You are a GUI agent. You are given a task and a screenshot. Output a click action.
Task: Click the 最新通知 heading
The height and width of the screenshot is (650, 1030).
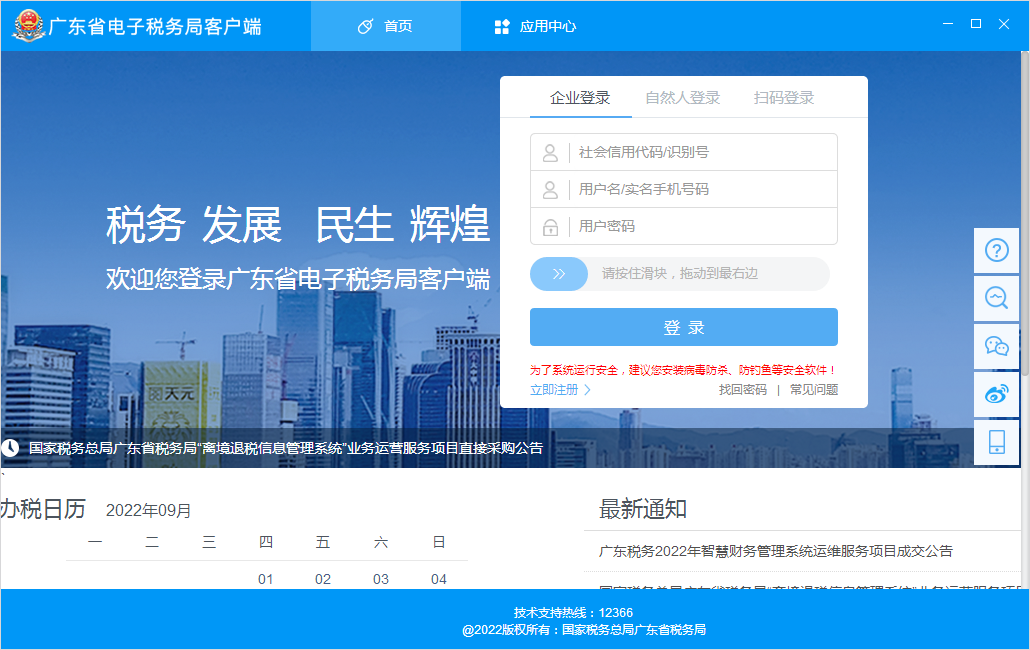coord(642,509)
